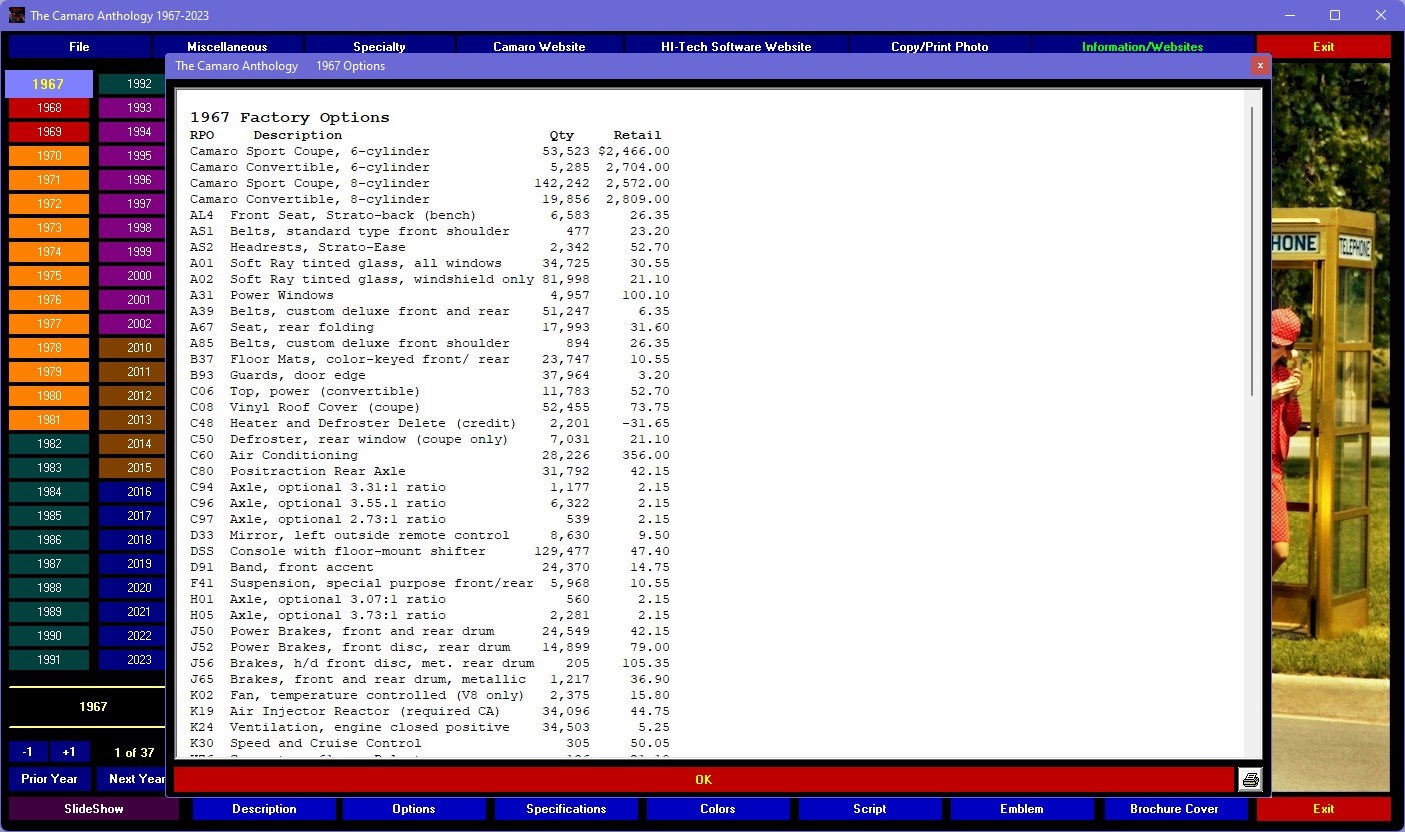Image resolution: width=1405 pixels, height=832 pixels.
Task: Select year 1997
Action: pyautogui.click(x=132, y=204)
